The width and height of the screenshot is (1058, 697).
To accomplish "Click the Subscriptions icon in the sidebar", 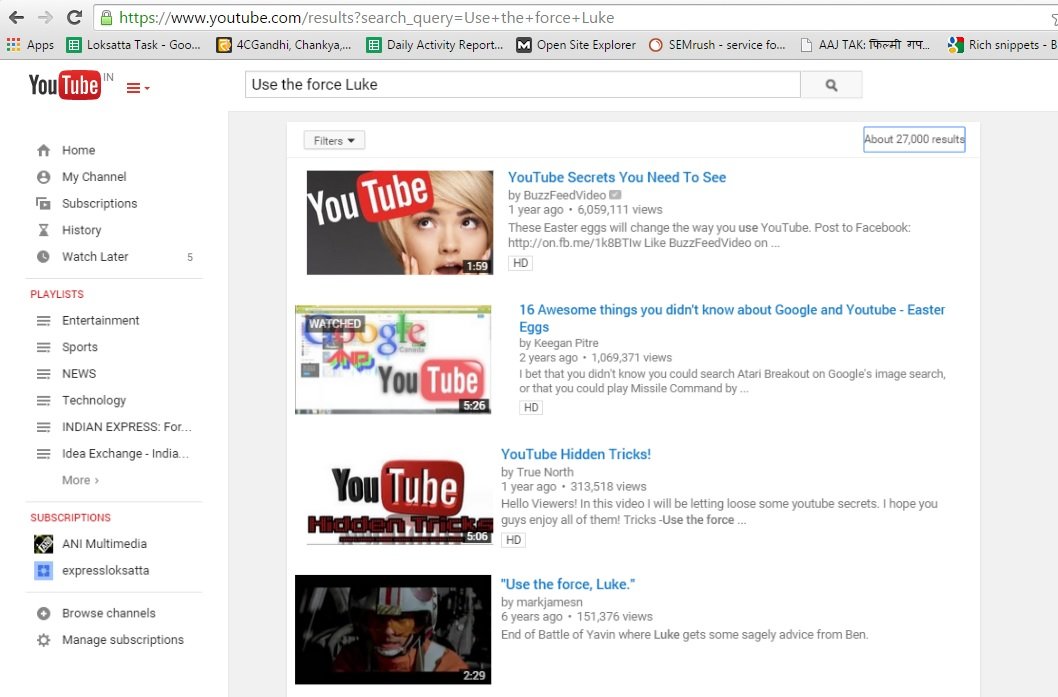I will [44, 204].
